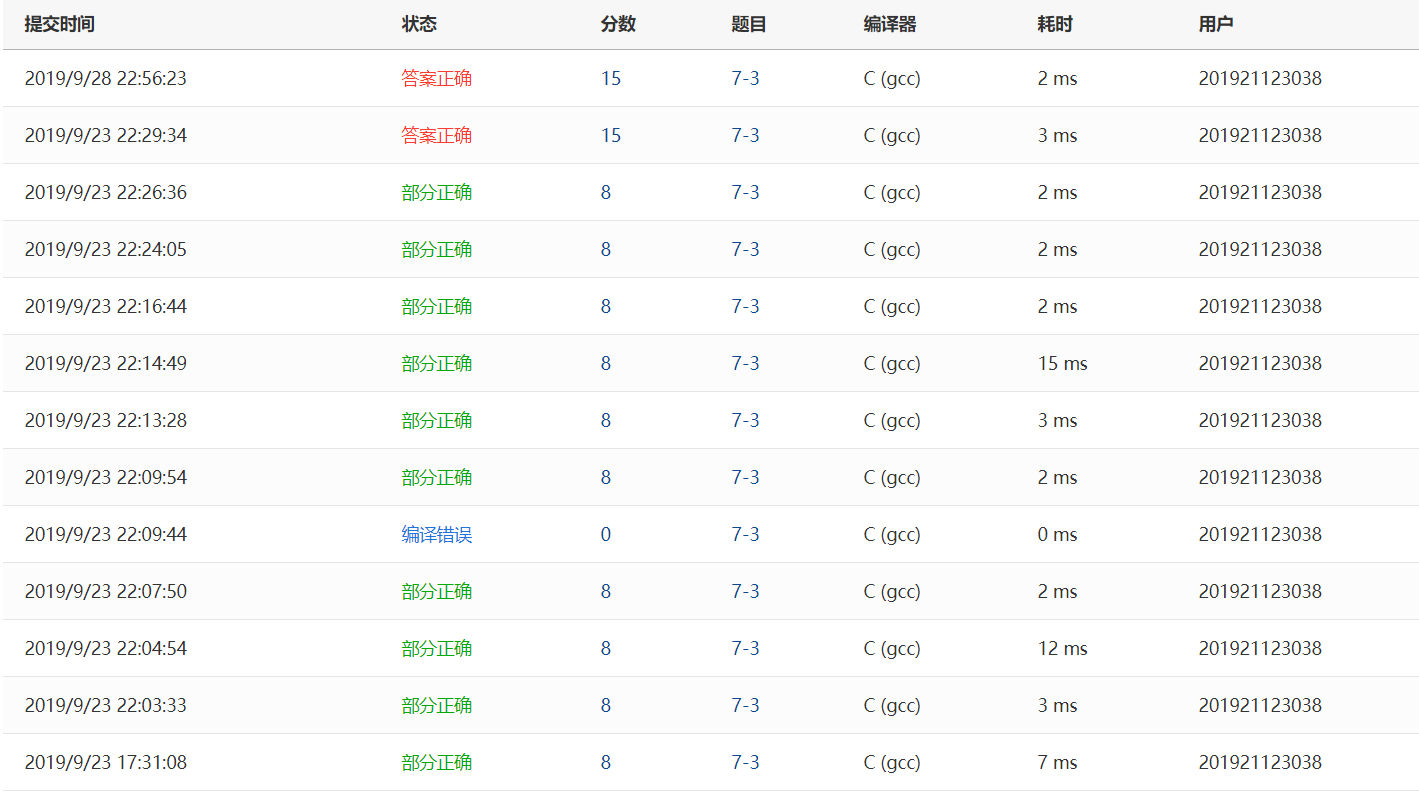Select timestamp 2019/9/23 22:07:50
The height and width of the screenshot is (799, 1419).
point(106,591)
